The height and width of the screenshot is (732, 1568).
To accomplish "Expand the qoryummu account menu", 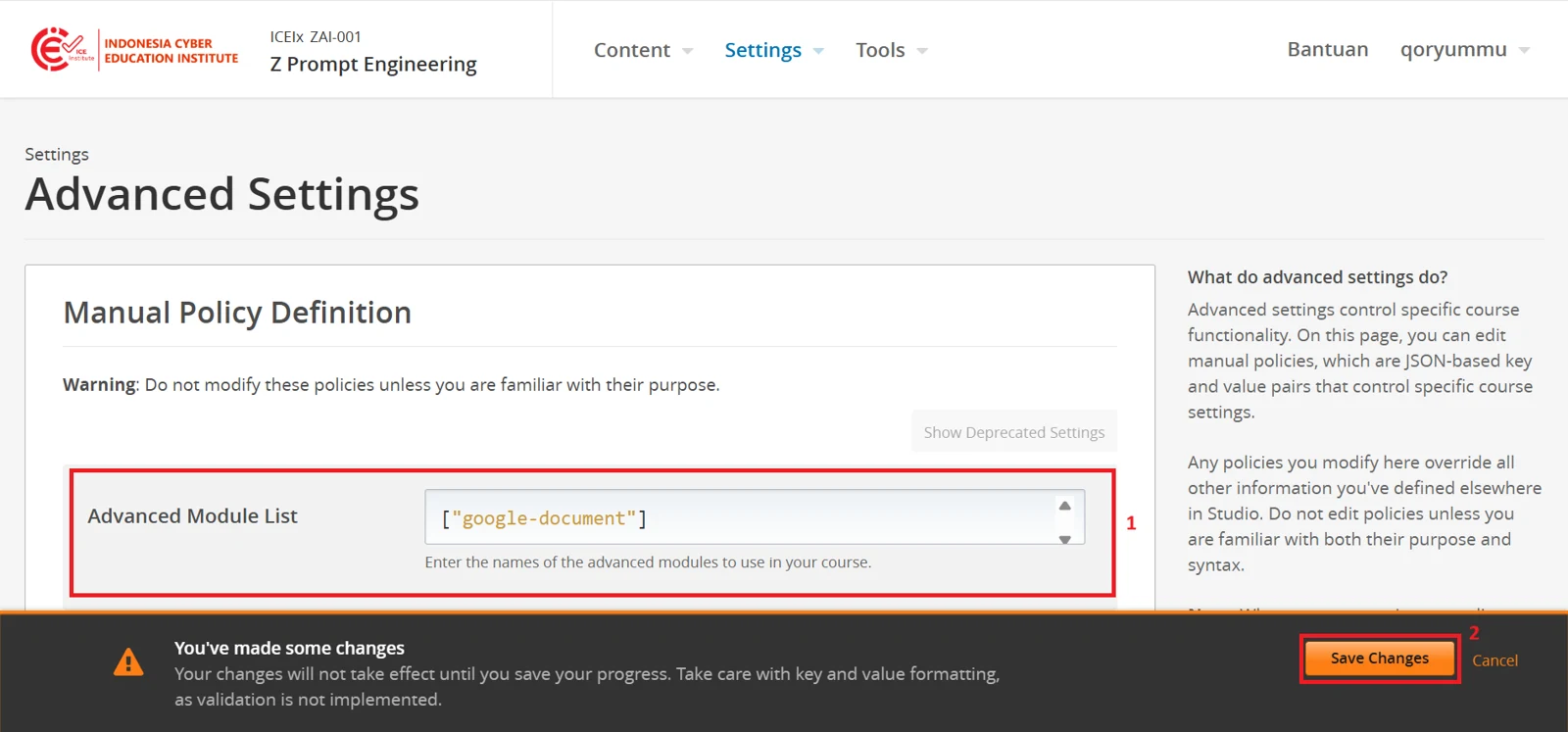I will (x=1465, y=50).
